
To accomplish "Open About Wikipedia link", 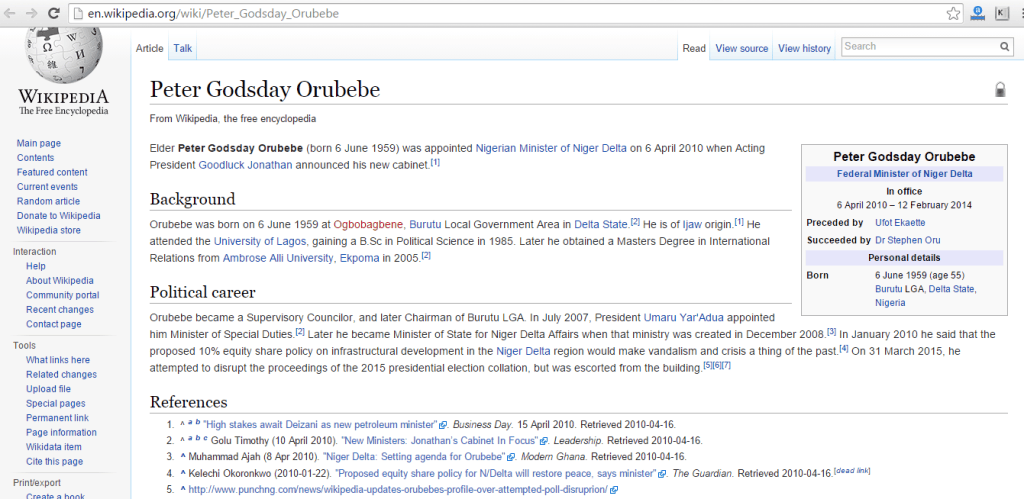I will (60, 280).
